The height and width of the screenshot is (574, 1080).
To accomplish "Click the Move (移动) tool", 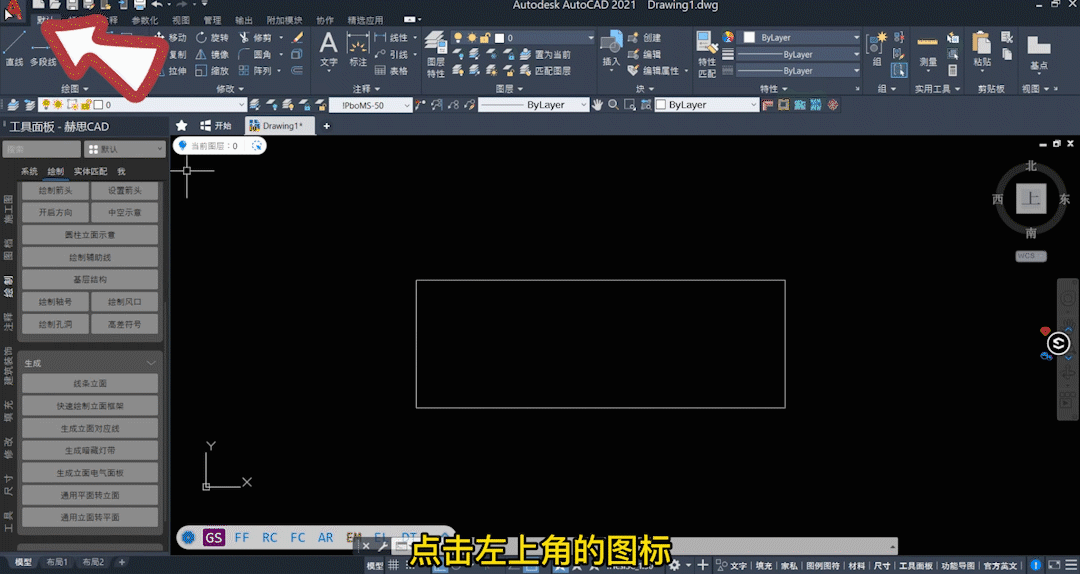I will [x=172, y=37].
